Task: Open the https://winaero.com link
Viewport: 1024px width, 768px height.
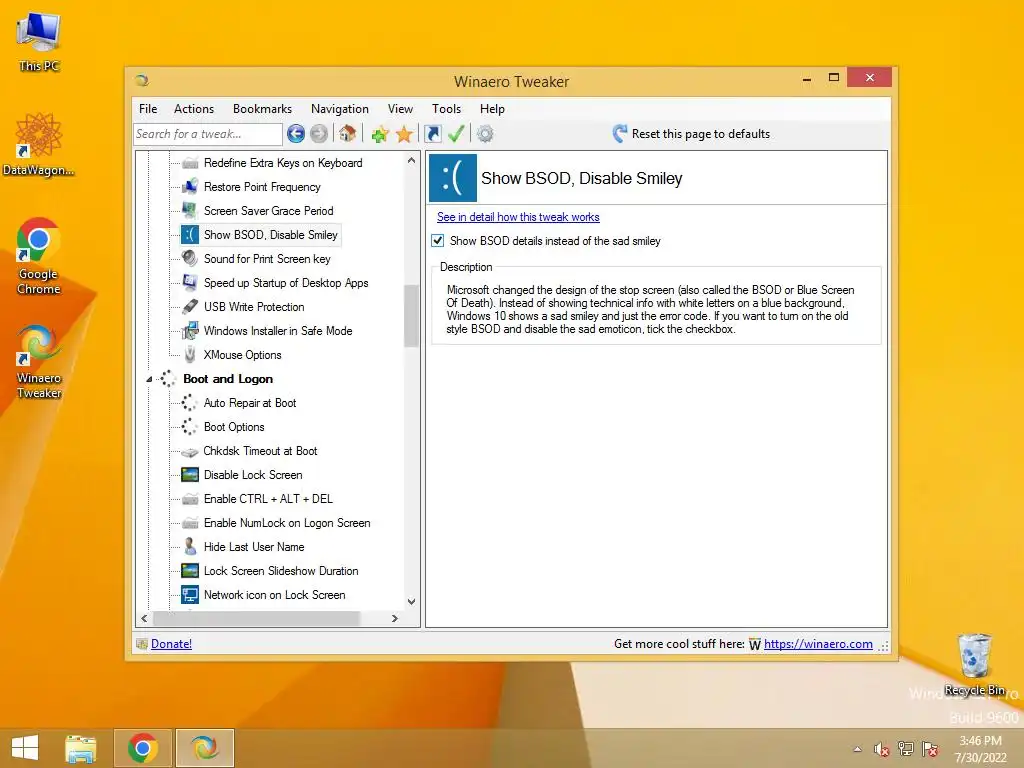Action: (x=818, y=644)
